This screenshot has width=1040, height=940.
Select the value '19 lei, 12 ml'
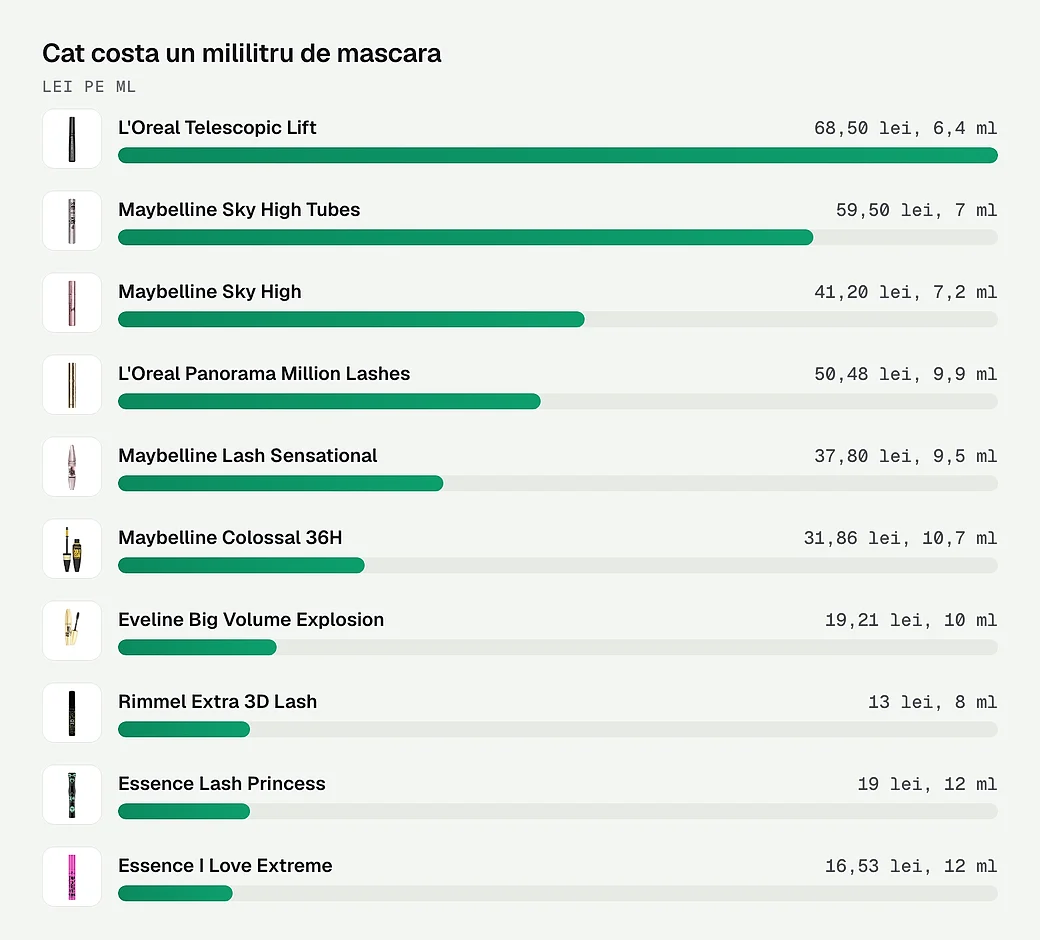(x=927, y=784)
